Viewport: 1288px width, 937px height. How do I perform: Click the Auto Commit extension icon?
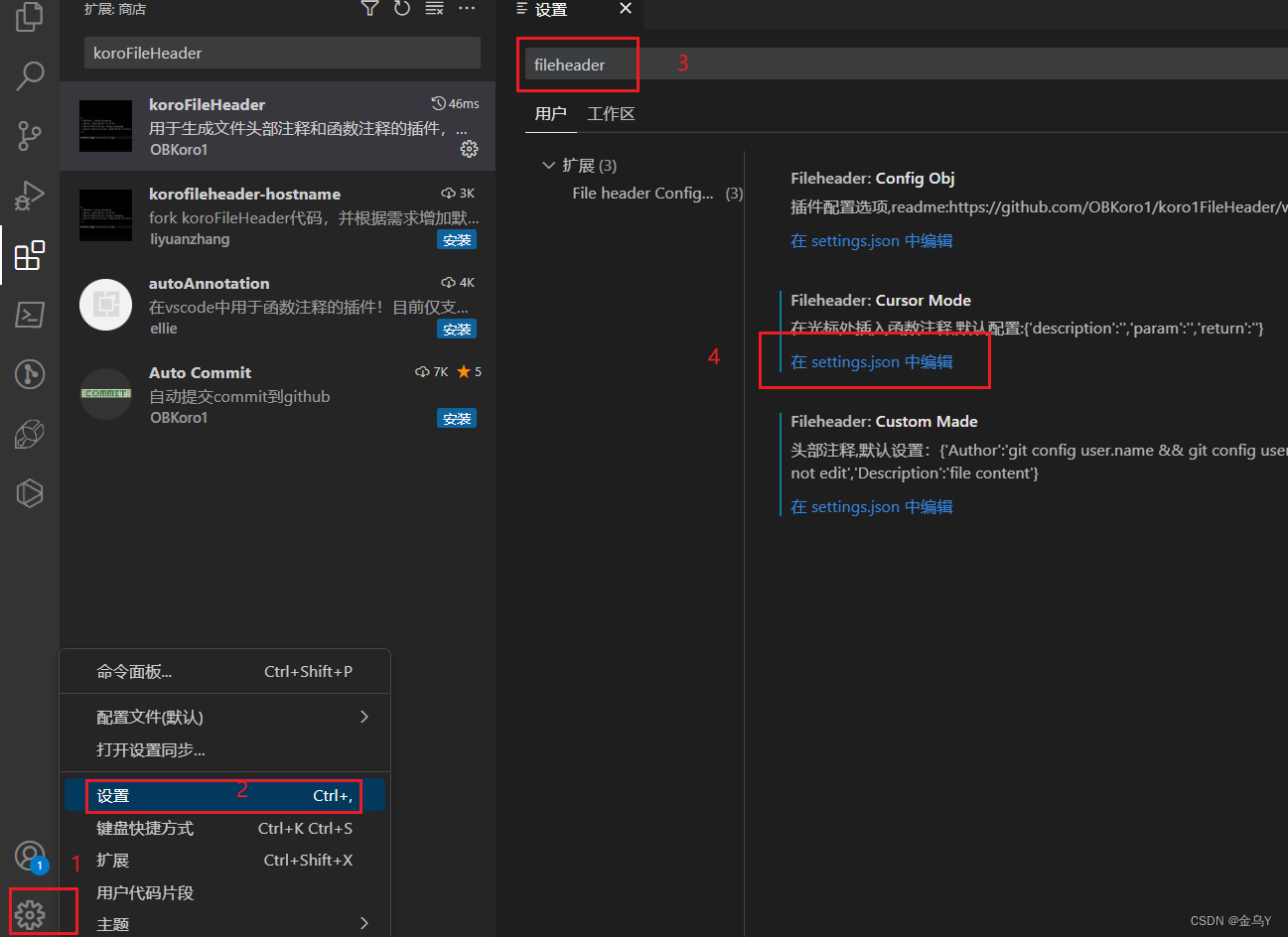click(105, 394)
